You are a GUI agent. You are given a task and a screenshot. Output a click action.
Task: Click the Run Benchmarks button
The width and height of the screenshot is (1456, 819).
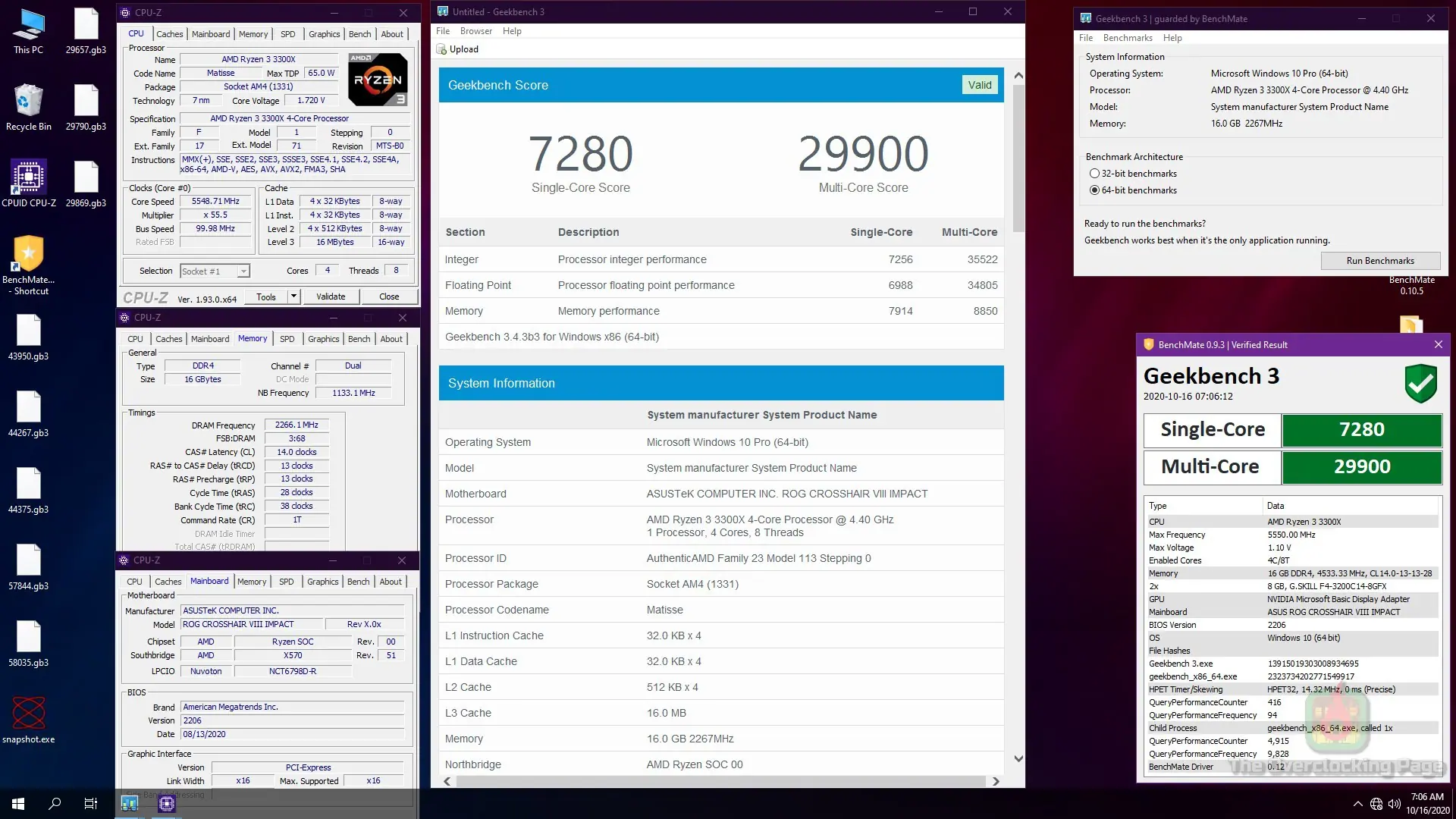(1380, 261)
